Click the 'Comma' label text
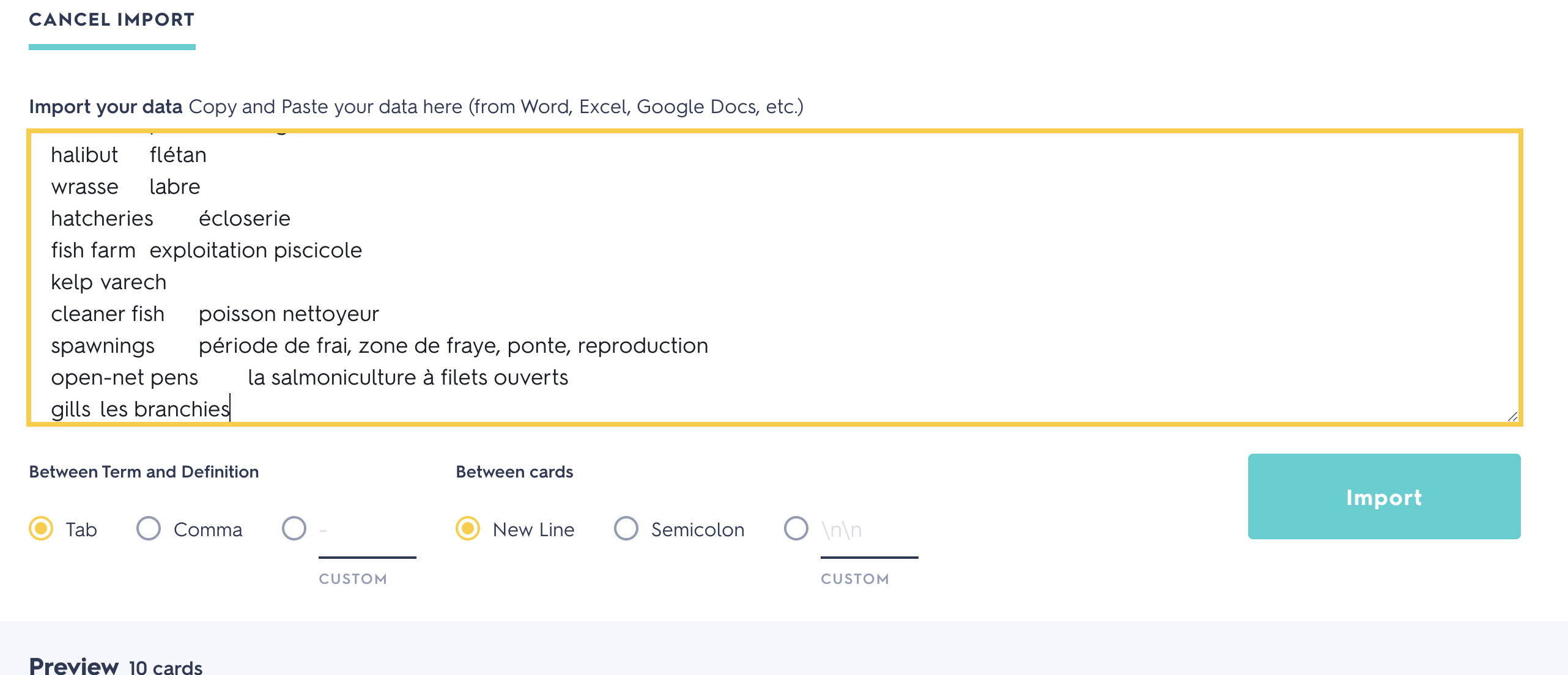Viewport: 1568px width, 675px height. point(208,529)
